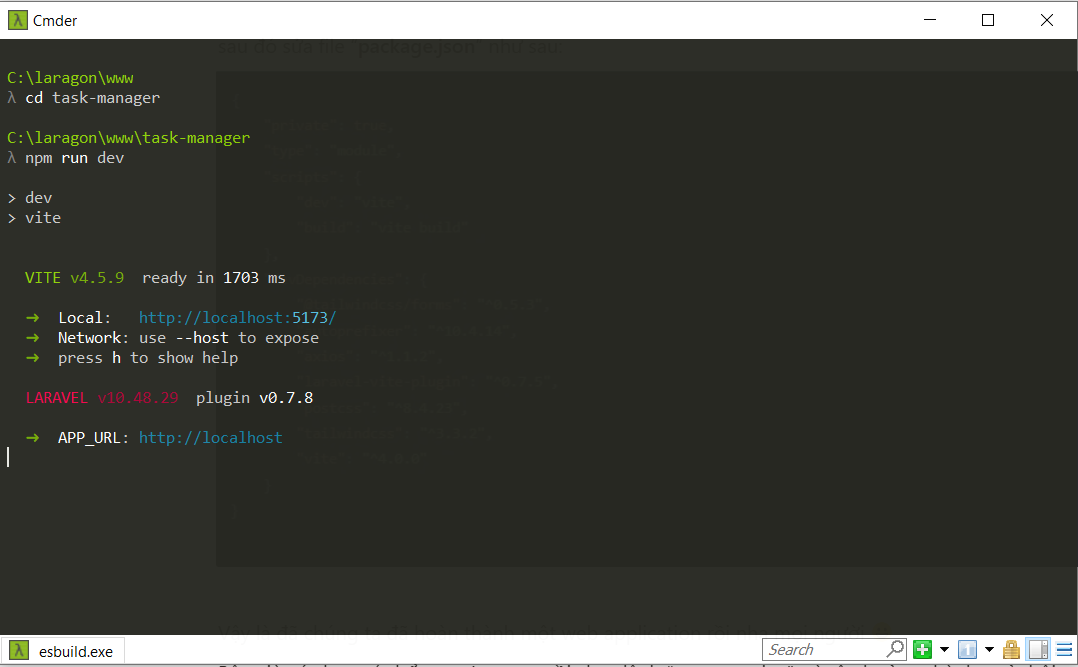
Task: Create a new console with green plus
Action: click(x=923, y=649)
